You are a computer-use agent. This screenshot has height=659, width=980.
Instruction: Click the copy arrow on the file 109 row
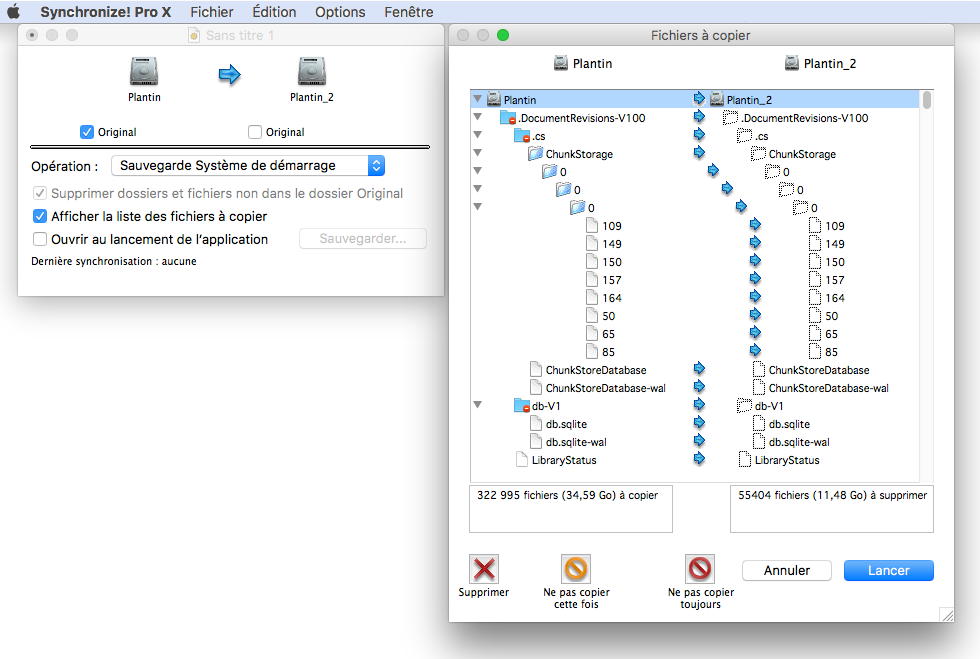tap(756, 224)
